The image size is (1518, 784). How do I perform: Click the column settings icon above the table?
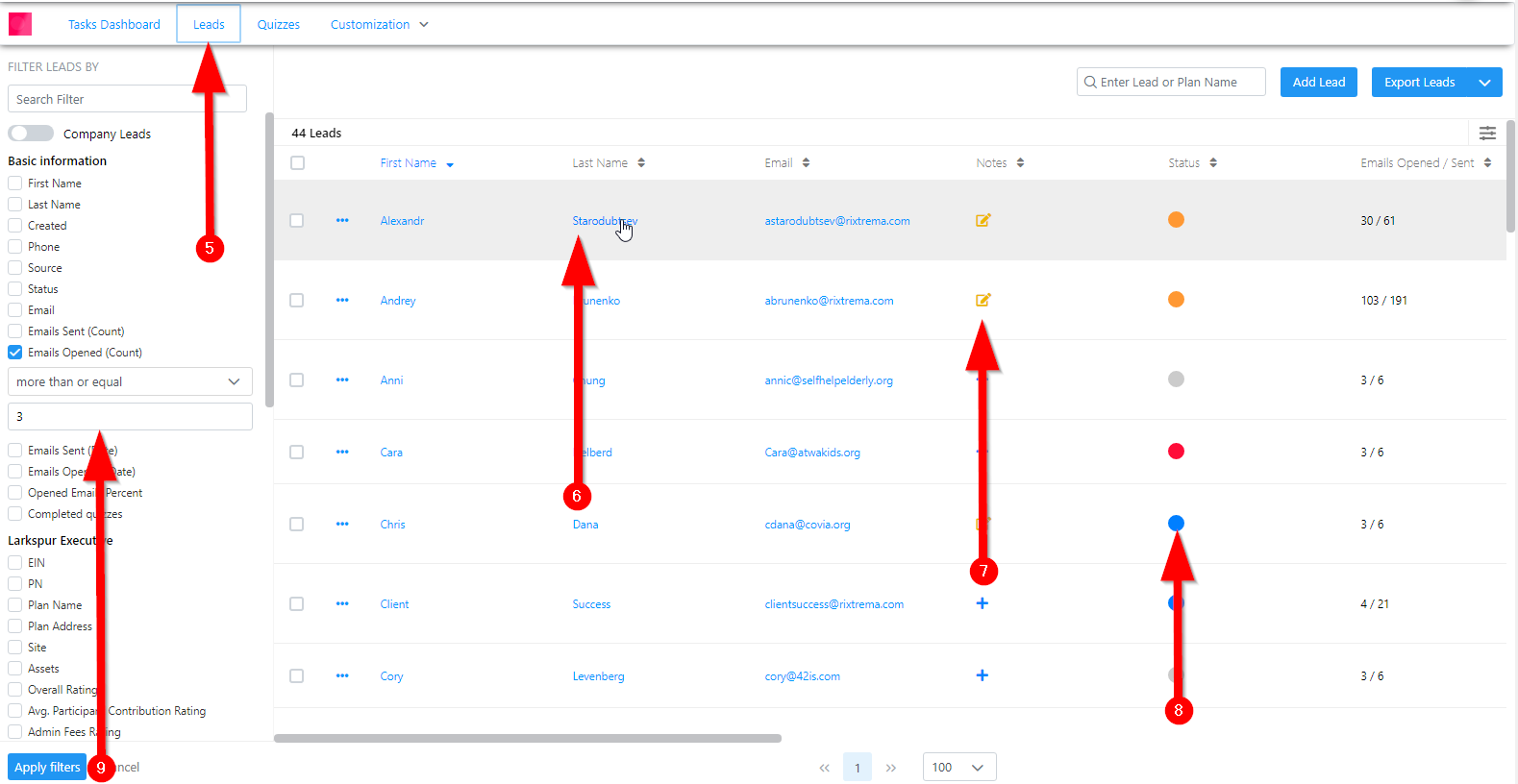[x=1487, y=133]
